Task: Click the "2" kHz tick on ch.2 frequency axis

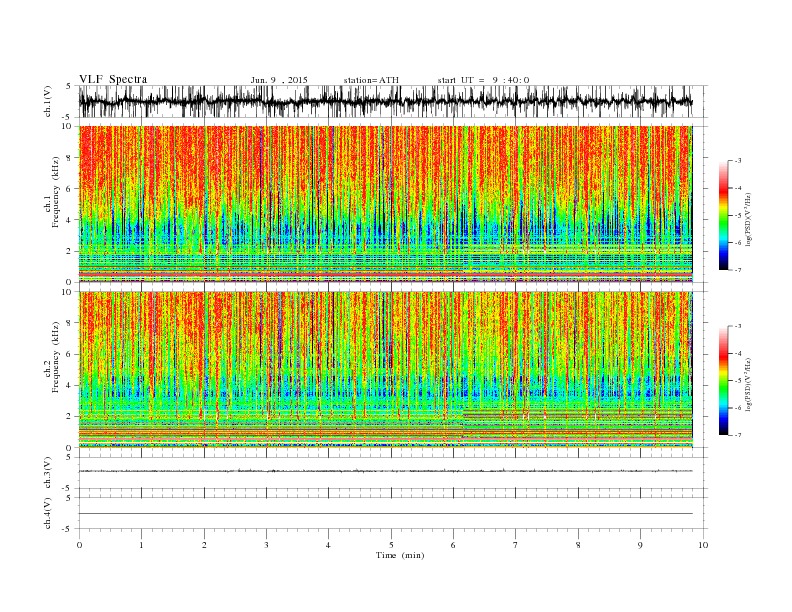Action: [x=70, y=417]
